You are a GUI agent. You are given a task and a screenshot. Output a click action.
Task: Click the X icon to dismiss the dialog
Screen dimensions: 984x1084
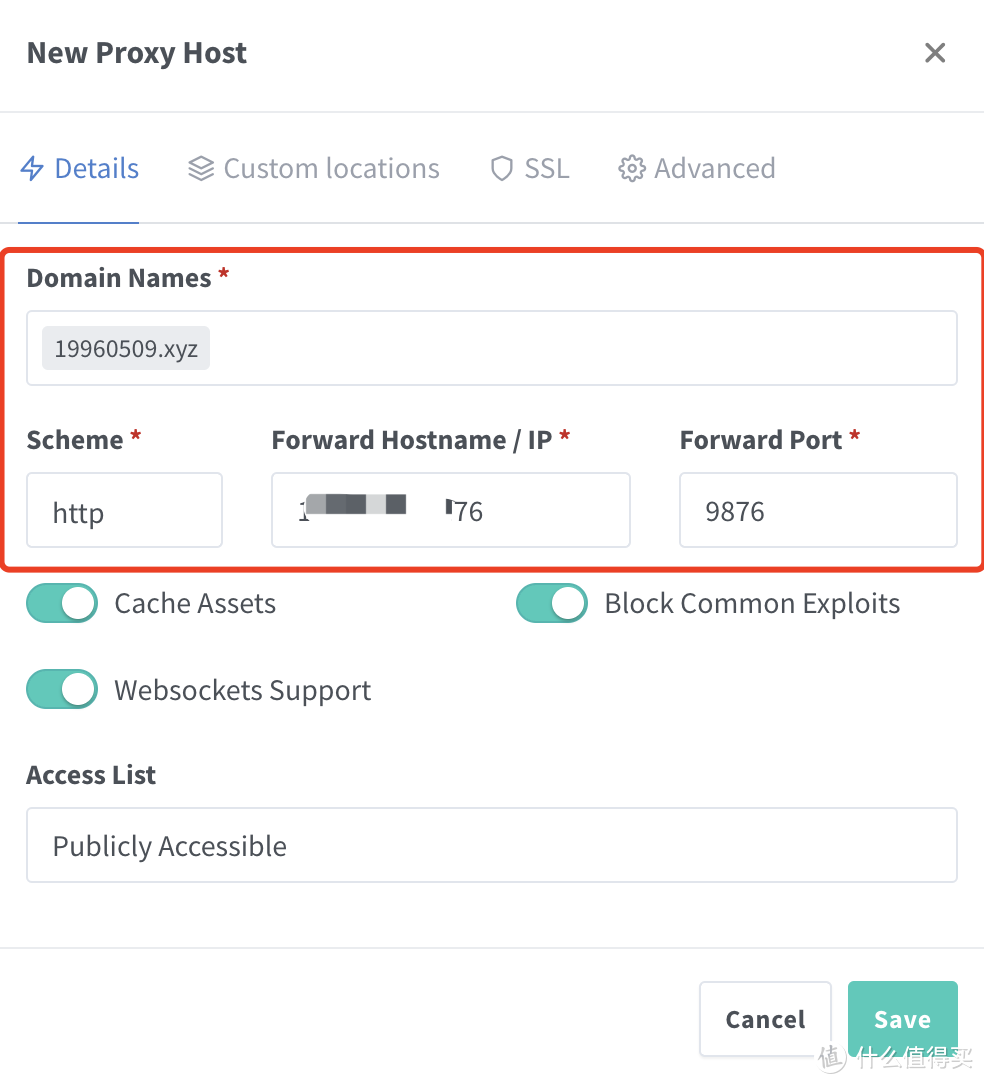[x=934, y=52]
